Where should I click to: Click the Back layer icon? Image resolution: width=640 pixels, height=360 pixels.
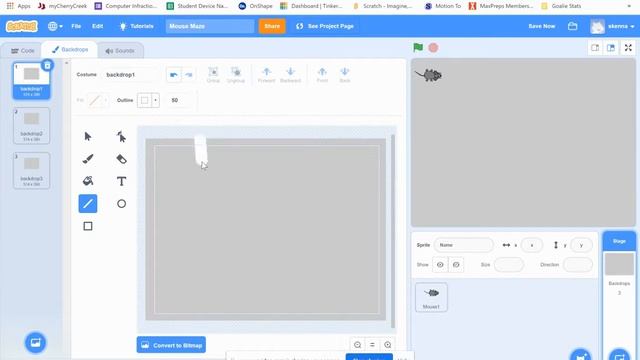coord(344,75)
